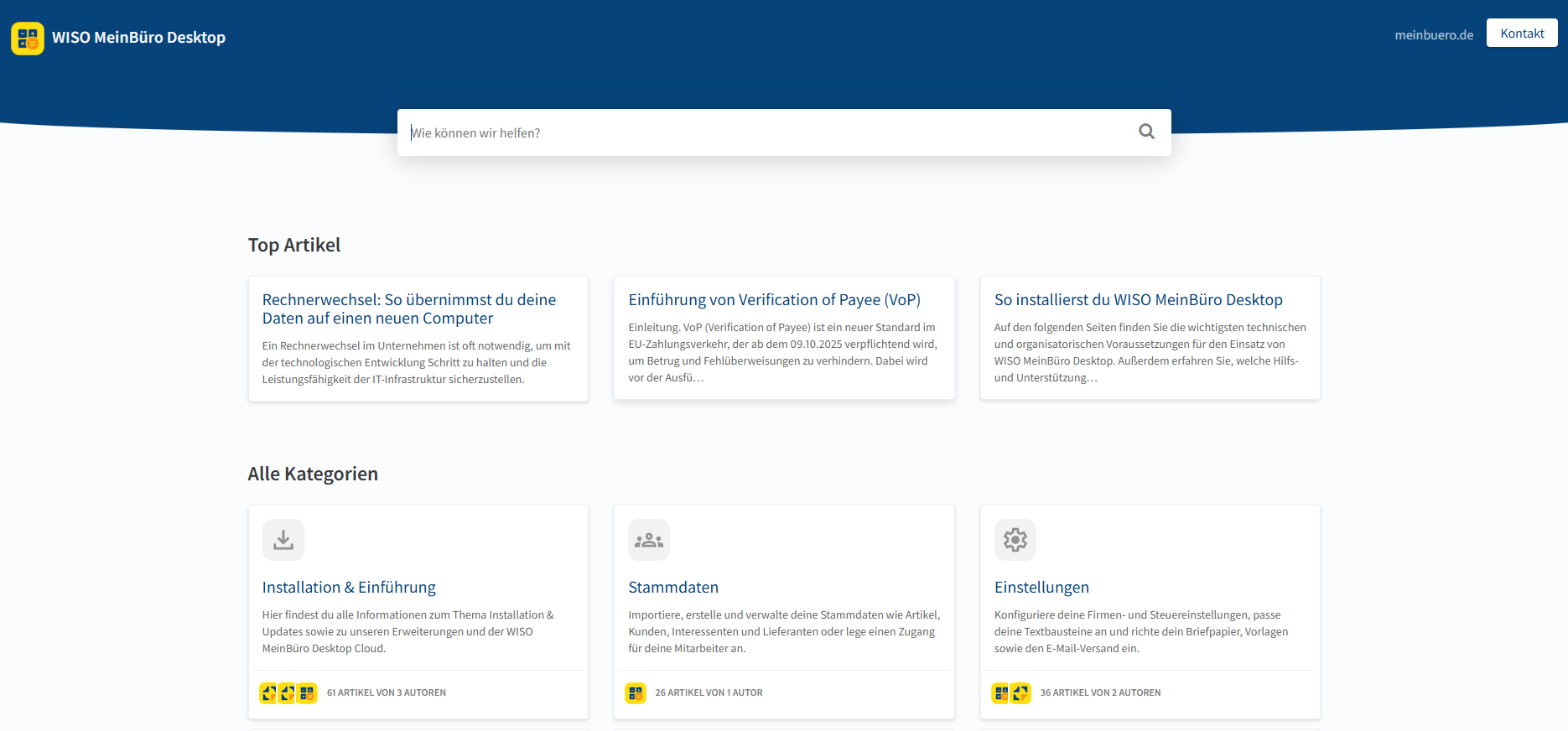Click '26 Artikel von 1 Autor' text

point(709,693)
